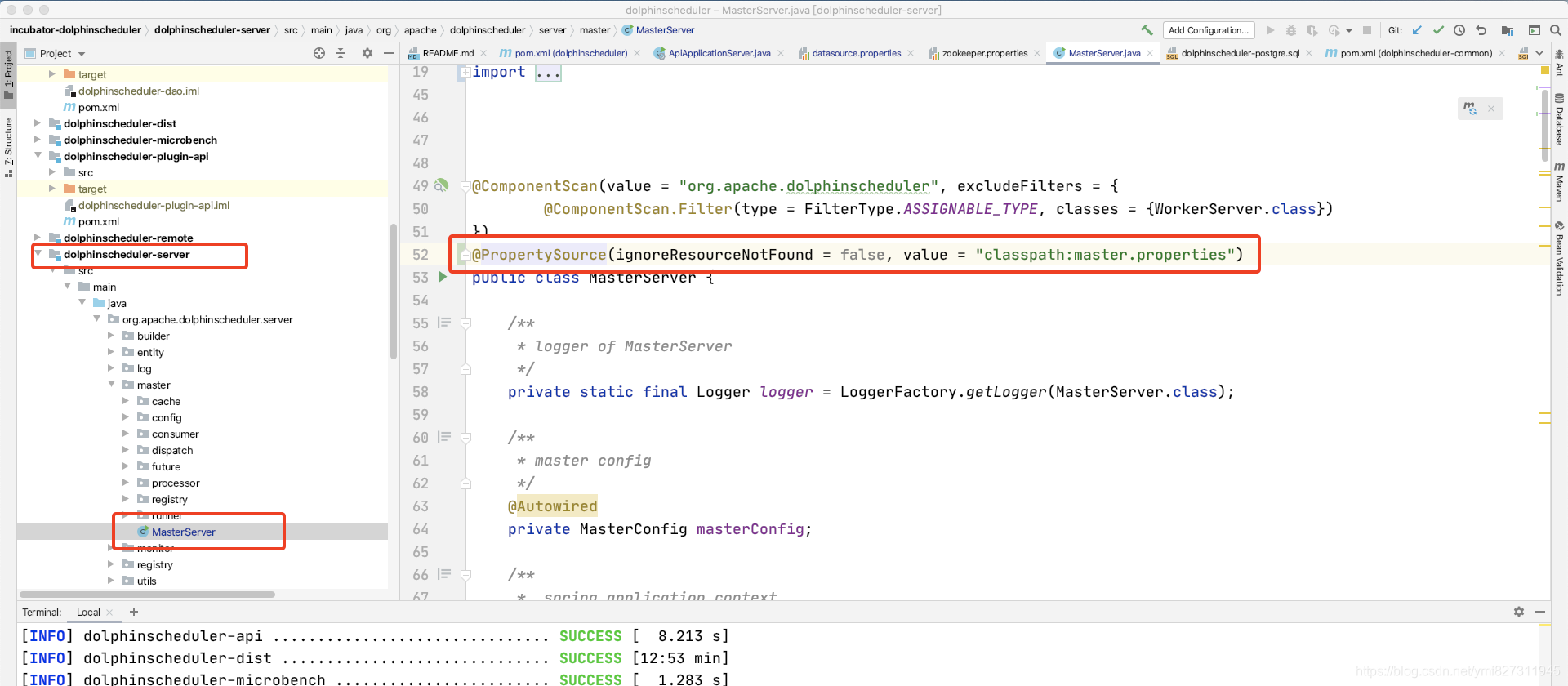This screenshot has width=1568, height=686.
Task: Click the Stop square icon in toolbar
Action: [x=1367, y=30]
